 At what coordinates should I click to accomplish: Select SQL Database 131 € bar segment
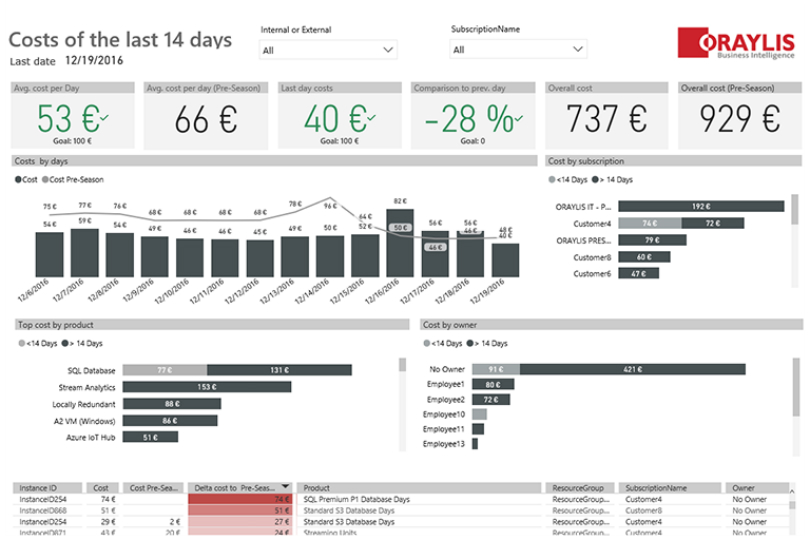[279, 370]
